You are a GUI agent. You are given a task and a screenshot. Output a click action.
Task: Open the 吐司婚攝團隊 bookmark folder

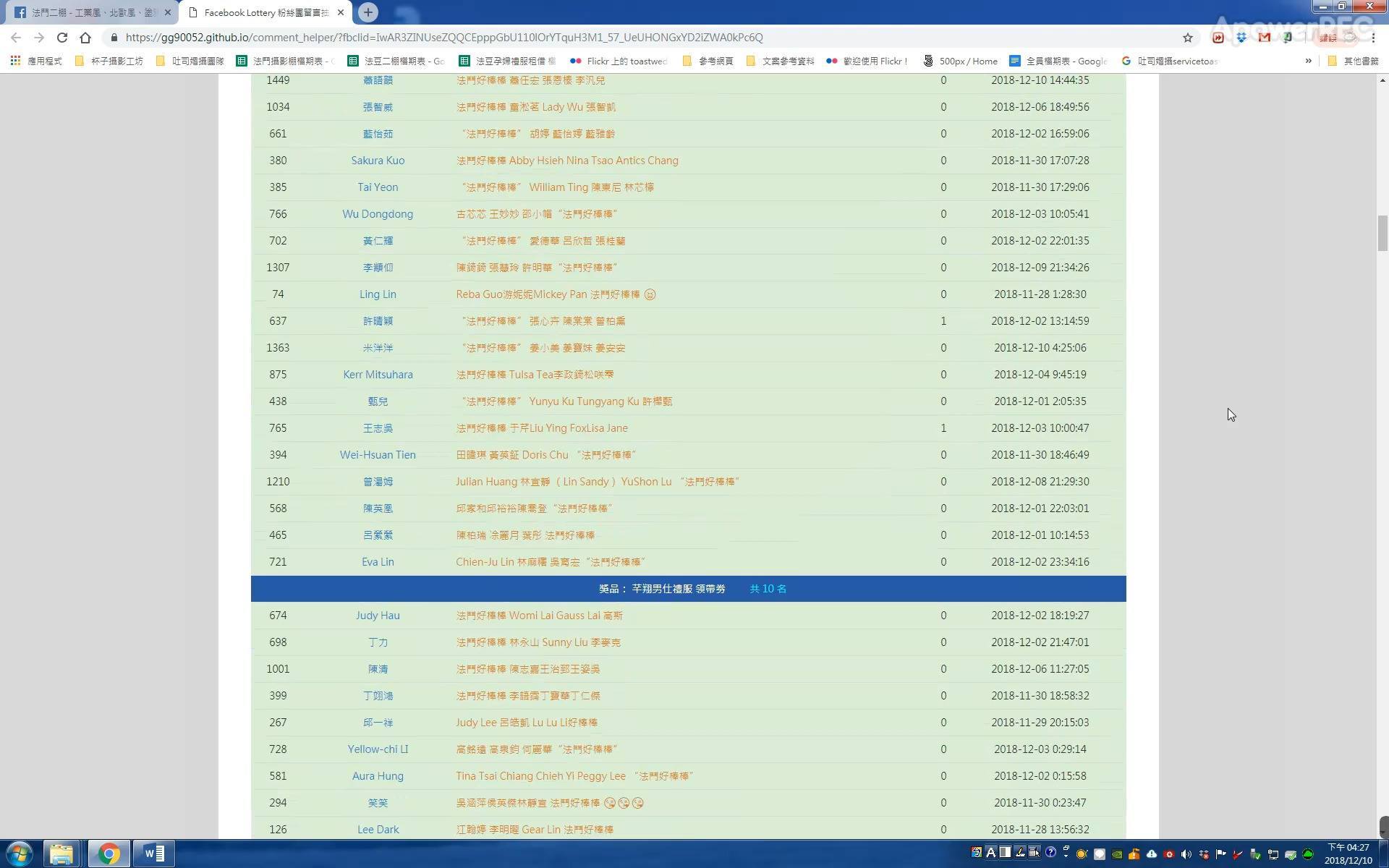pos(190,61)
